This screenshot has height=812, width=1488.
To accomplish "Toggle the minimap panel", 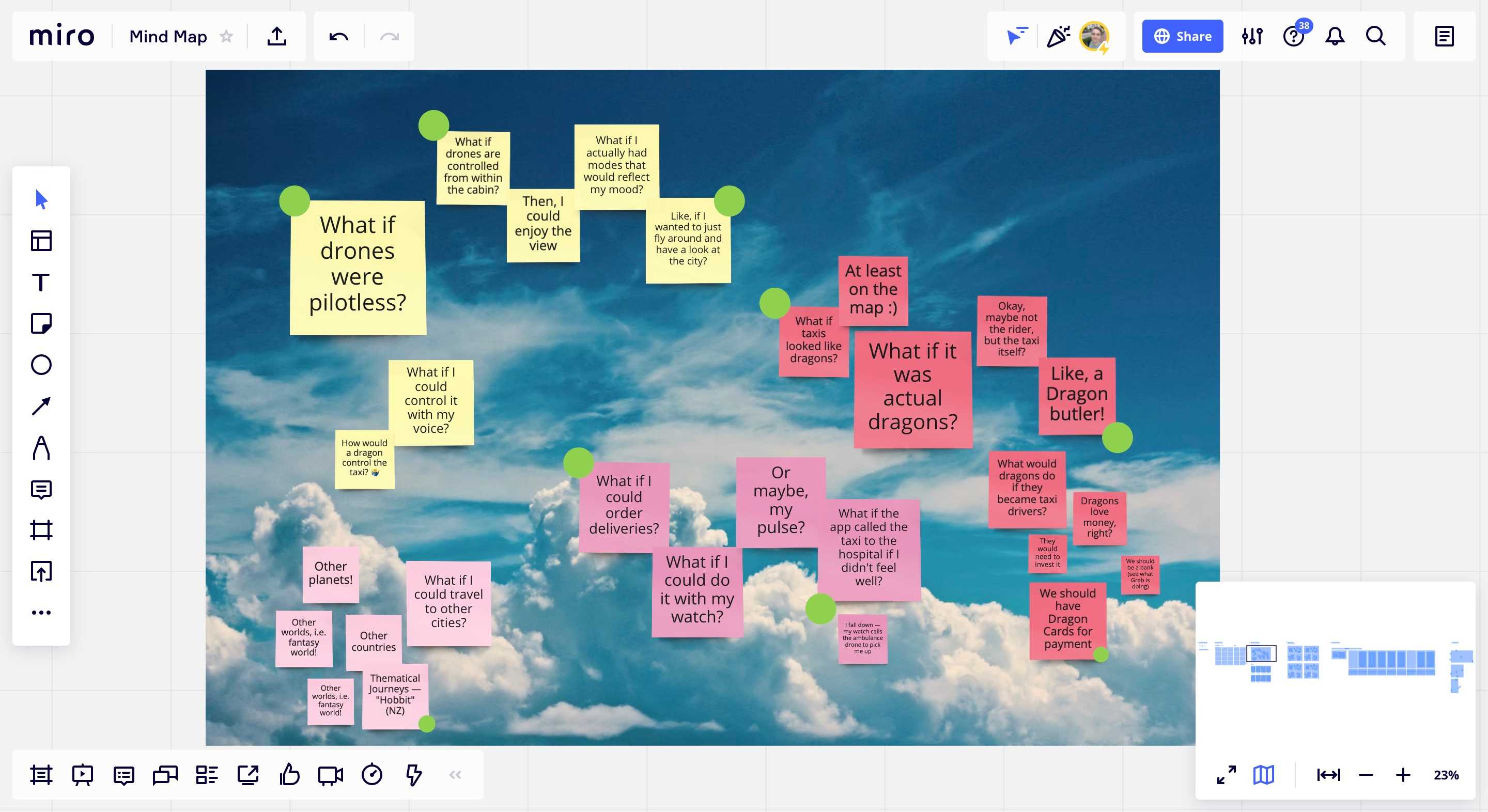I will (1263, 774).
